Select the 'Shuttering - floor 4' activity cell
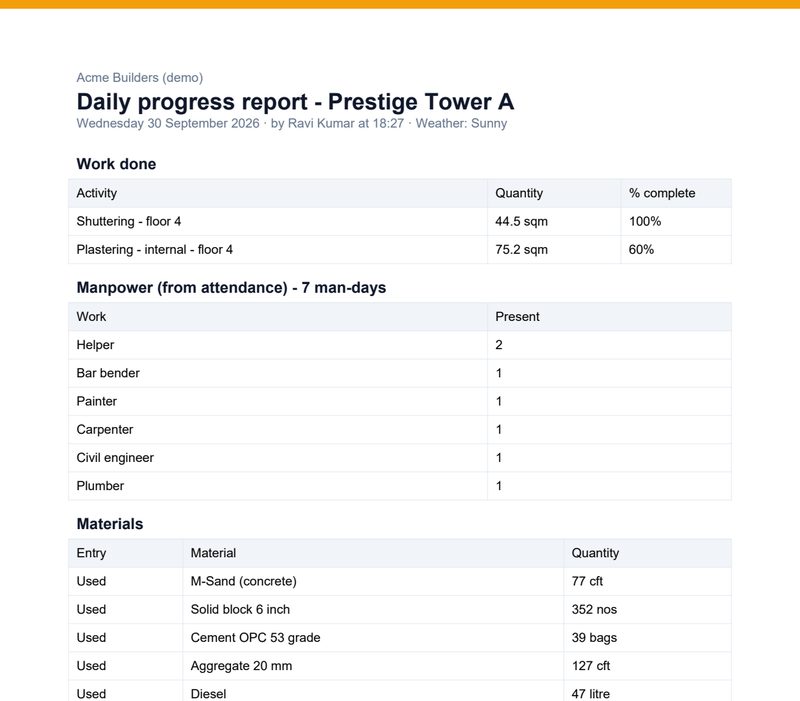This screenshot has width=800, height=701. click(x=278, y=221)
